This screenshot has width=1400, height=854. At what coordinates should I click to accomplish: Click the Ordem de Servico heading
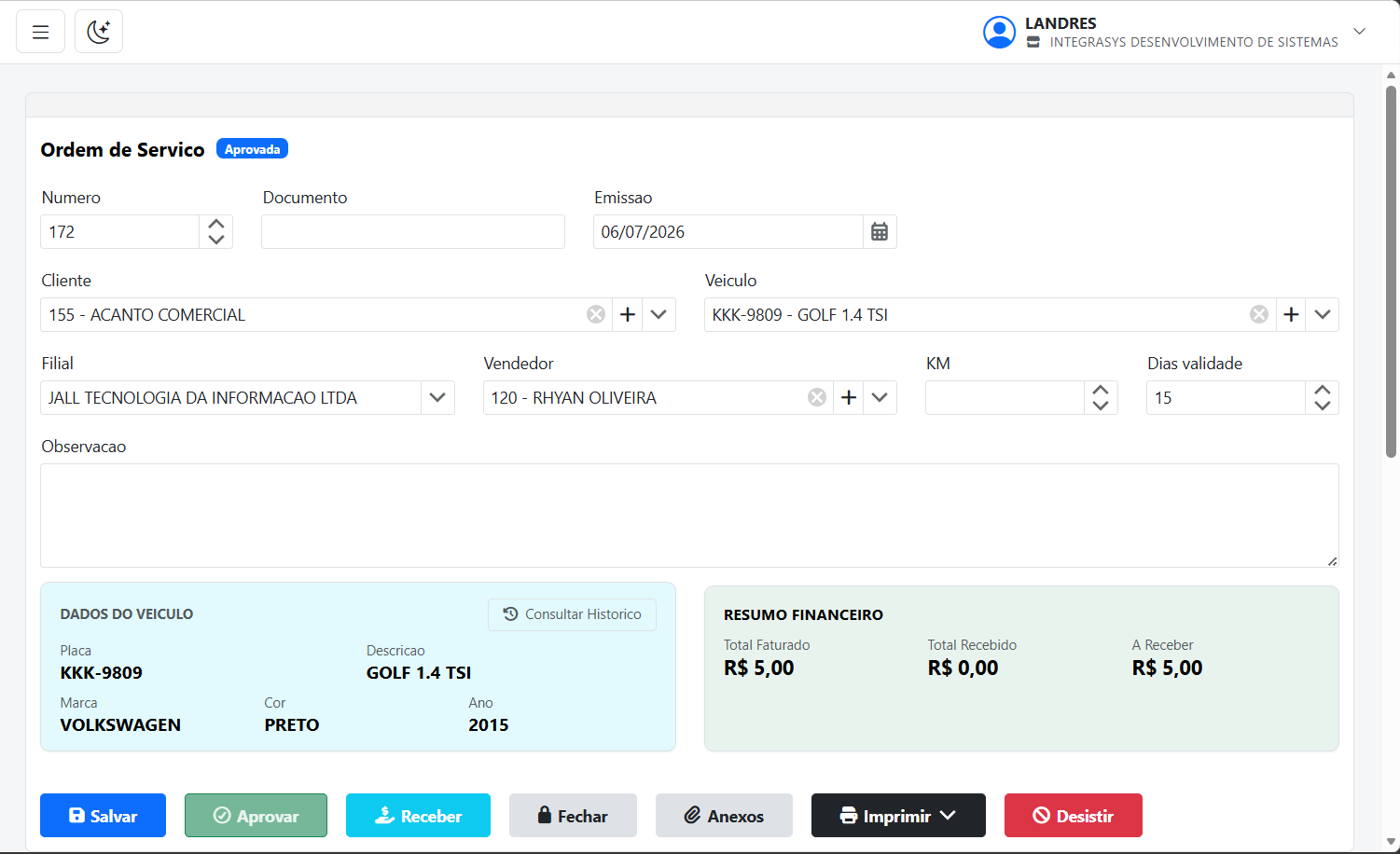pos(122,150)
